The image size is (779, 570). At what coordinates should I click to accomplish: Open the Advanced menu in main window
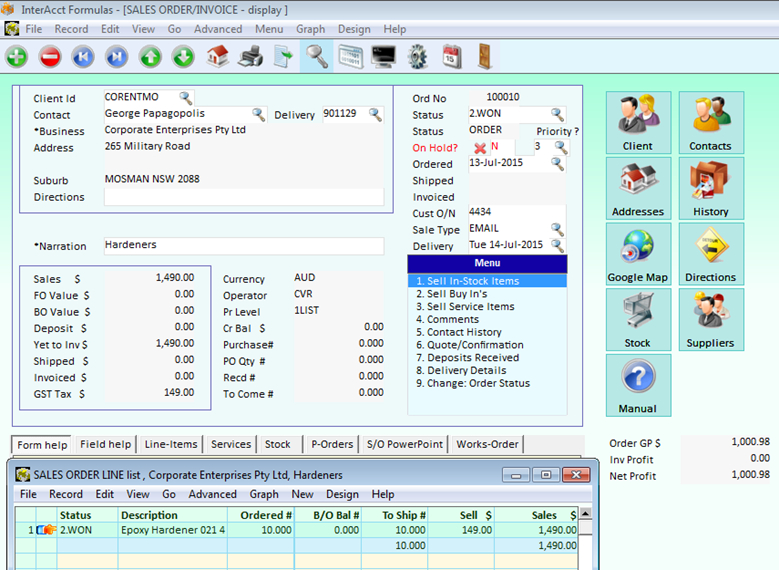pos(218,29)
